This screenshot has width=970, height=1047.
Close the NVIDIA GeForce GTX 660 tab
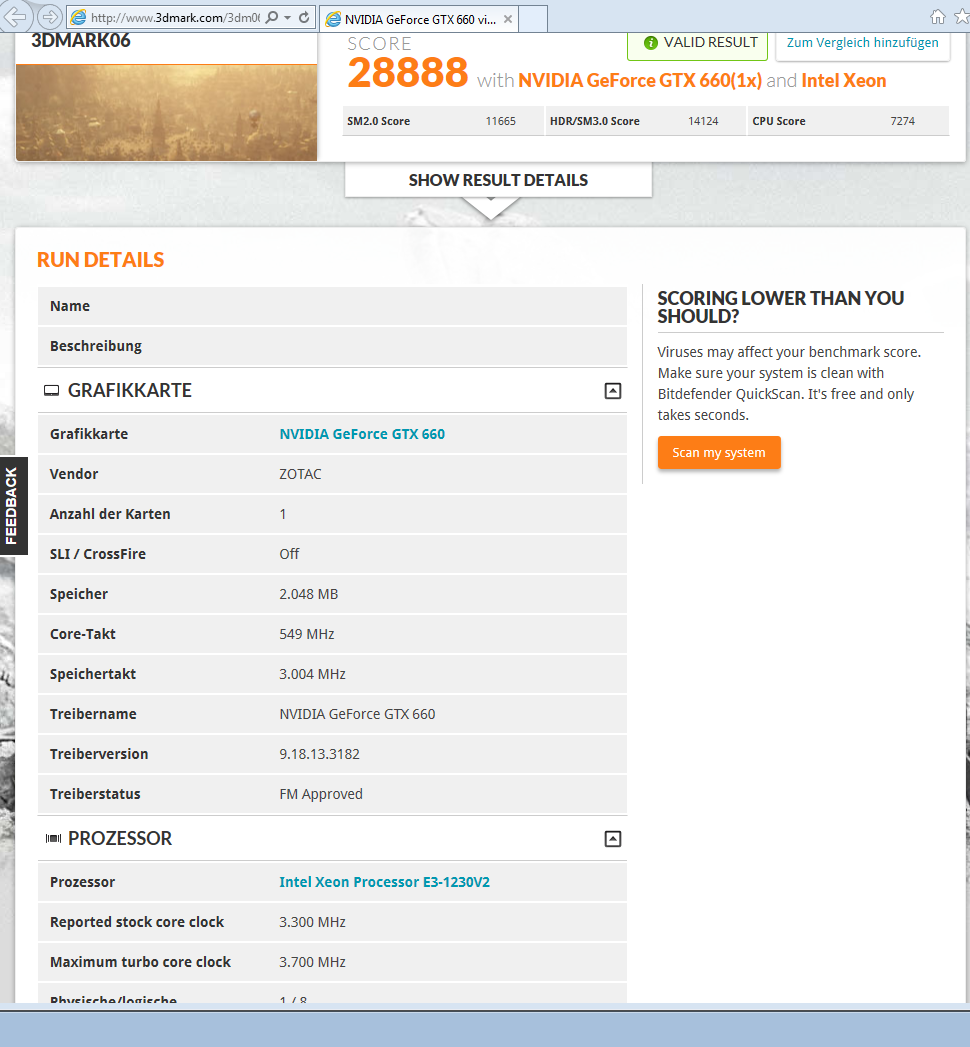coord(508,19)
